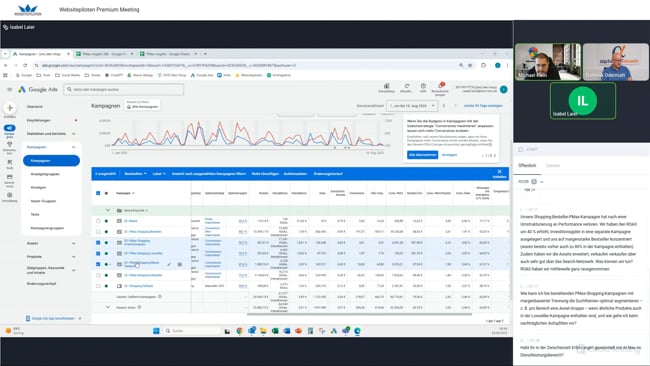Open the Brand campaign link
Image resolution: width=650 pixels, height=366 pixels.
coord(131,221)
